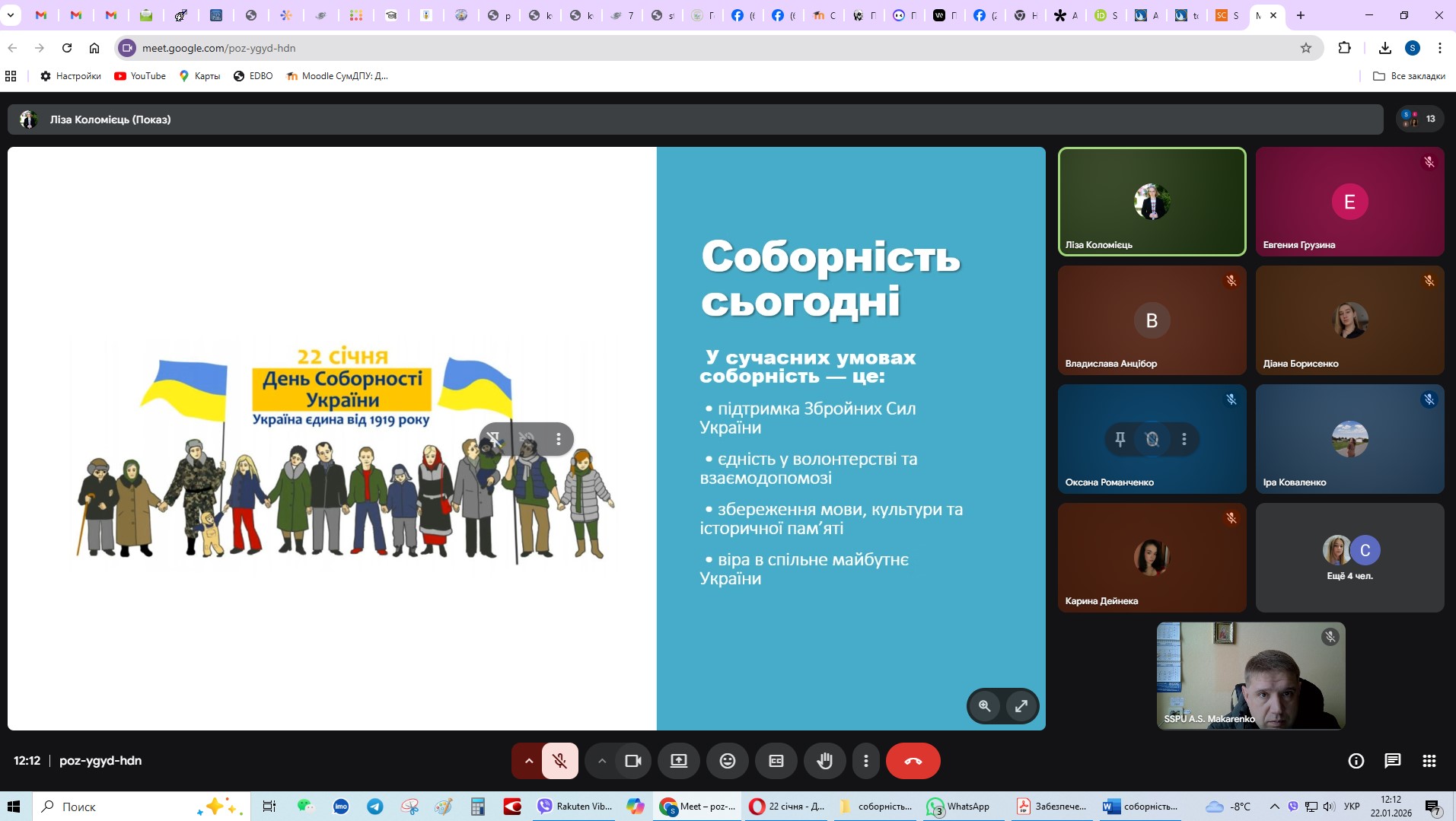Screen dimensions: 1456x821
Task: Unmute the microphone
Action: pos(559,761)
